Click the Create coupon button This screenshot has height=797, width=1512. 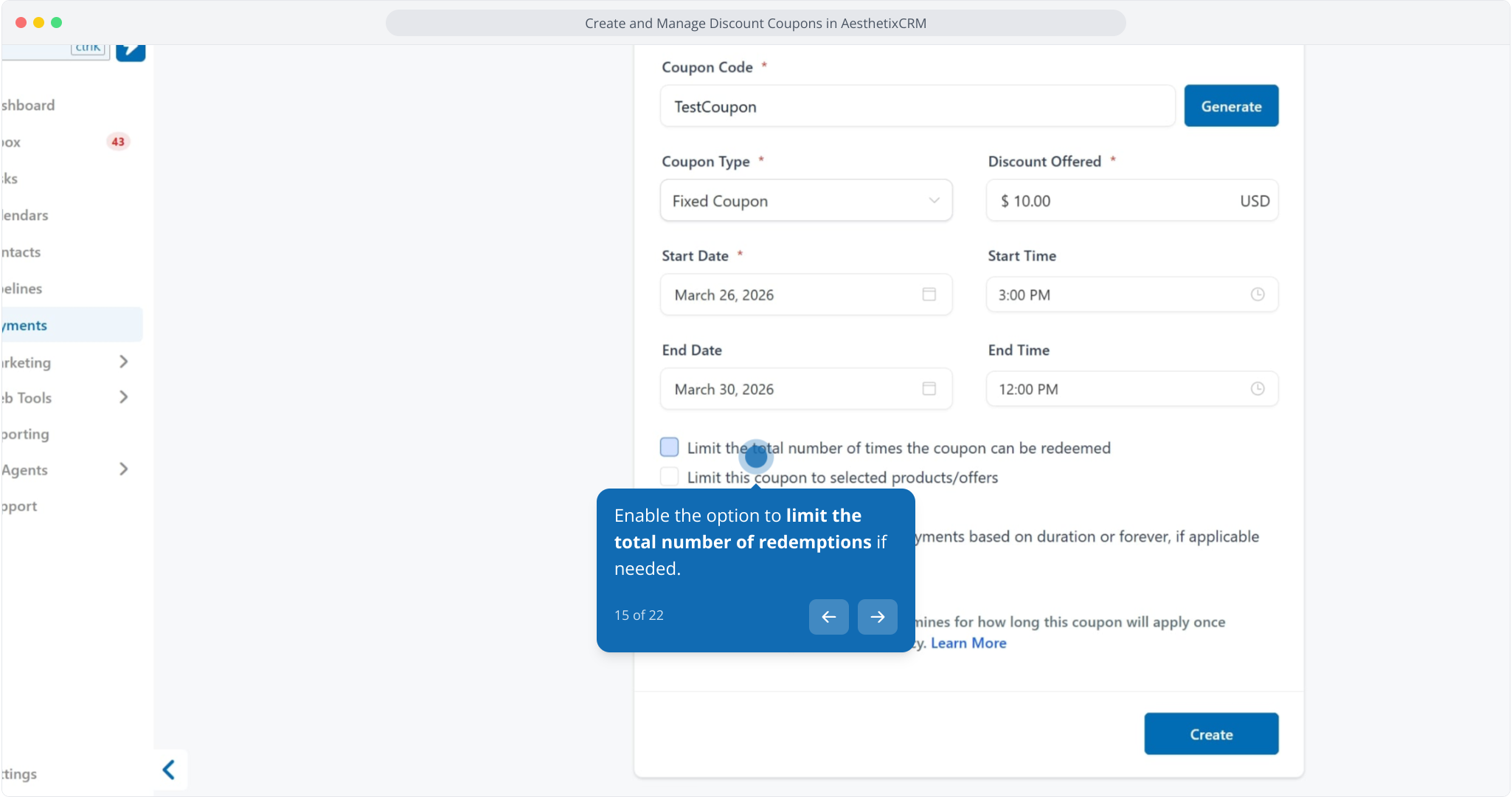click(1211, 734)
